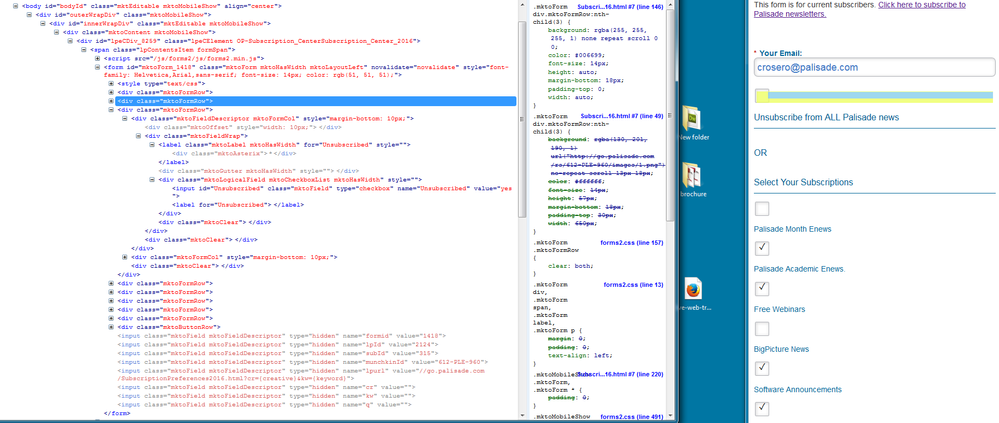This screenshot has height=423, width=999.
Task: Collapse the span lpContentsItem node
Action: pos(84,49)
